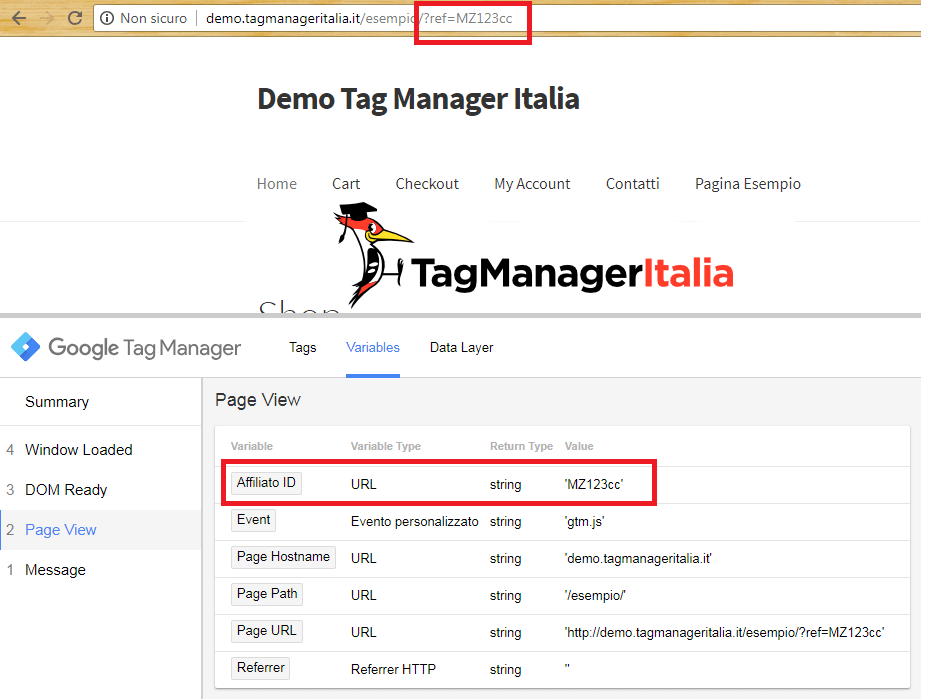Select the DOM Ready event
The image size is (930, 700).
66,490
